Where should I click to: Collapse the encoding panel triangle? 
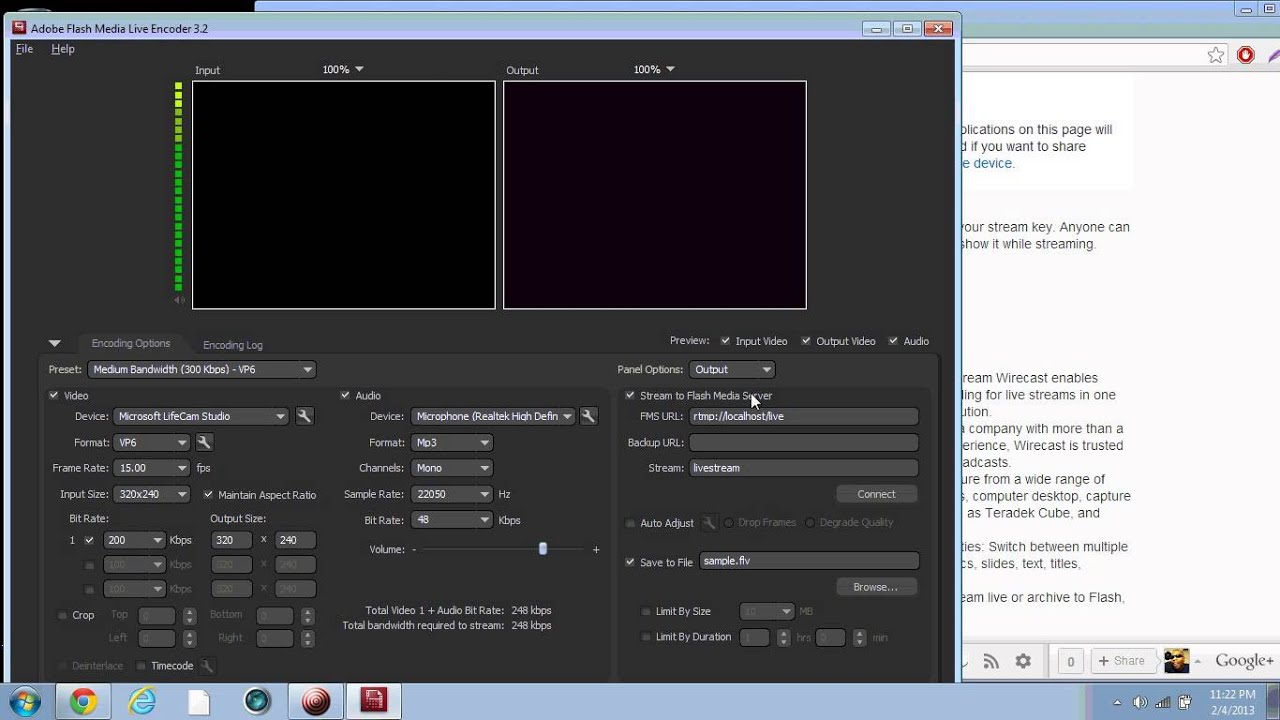click(x=54, y=343)
